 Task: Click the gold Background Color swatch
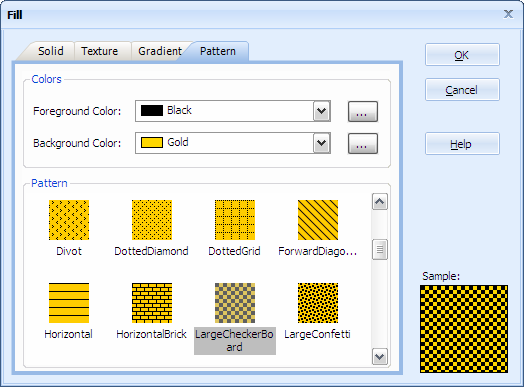[152, 142]
